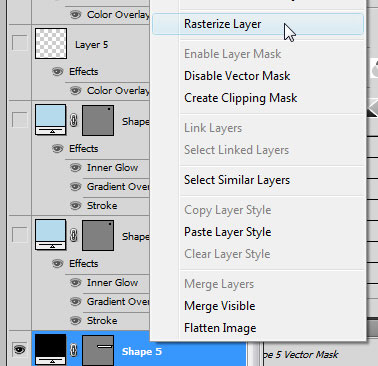The width and height of the screenshot is (378, 366).
Task: Click the link icon on the upper blue shape layer
Action: (74, 120)
